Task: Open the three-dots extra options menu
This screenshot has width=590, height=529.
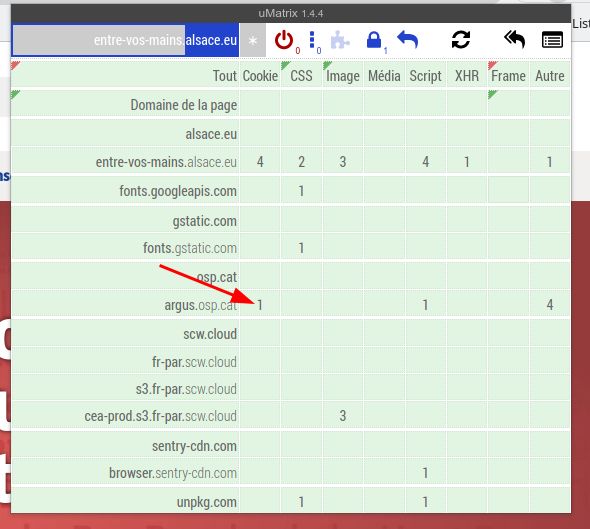Action: tap(312, 40)
